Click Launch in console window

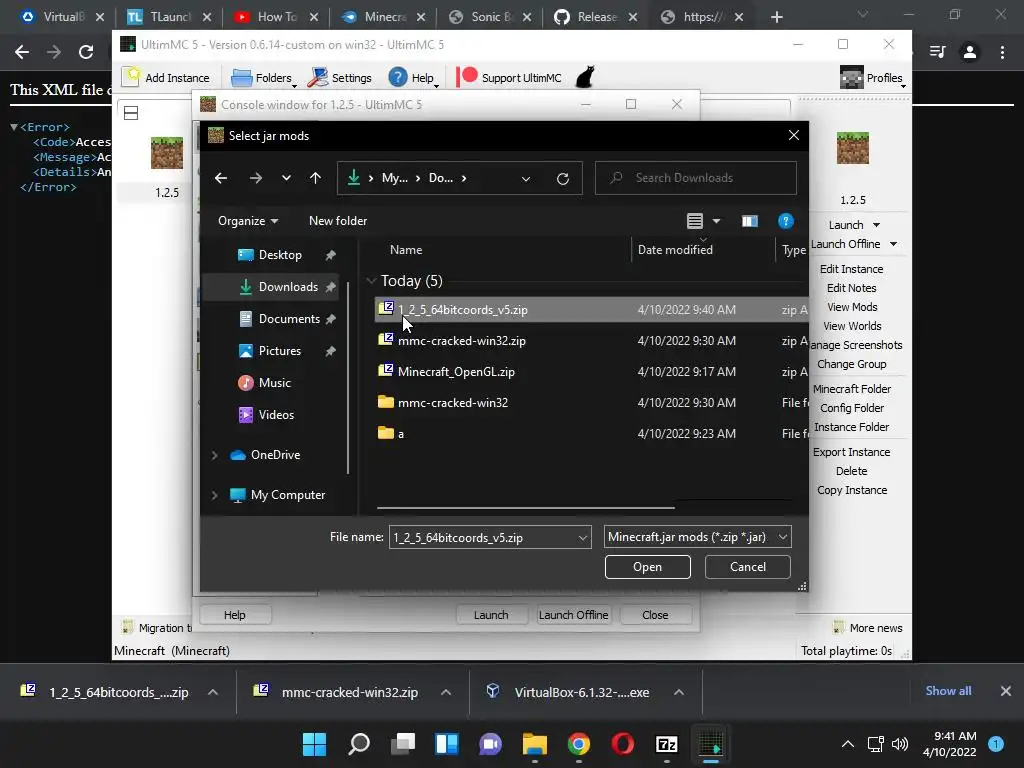point(491,615)
